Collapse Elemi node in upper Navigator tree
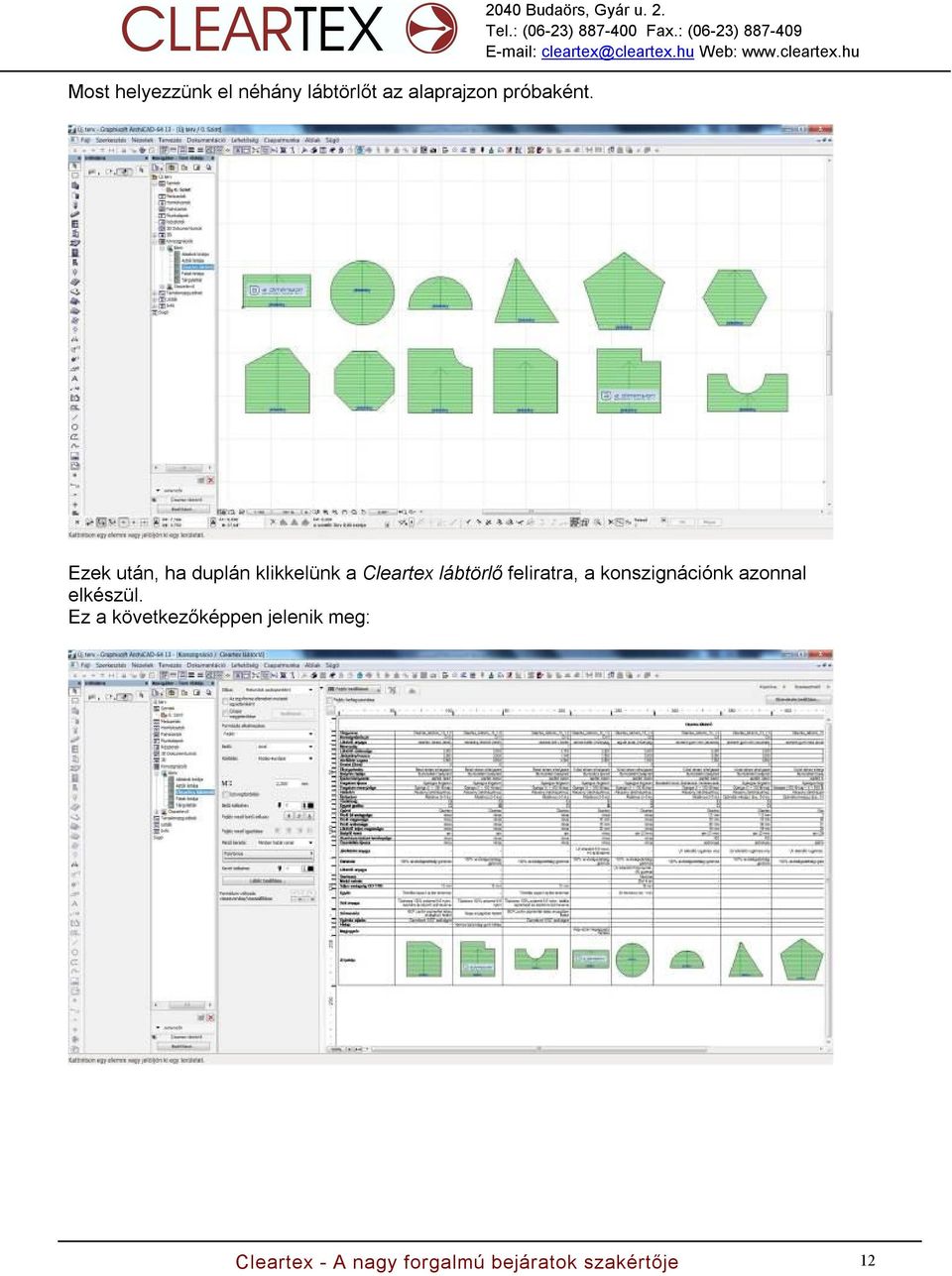The image size is (952, 1276). pyautogui.click(x=162, y=248)
